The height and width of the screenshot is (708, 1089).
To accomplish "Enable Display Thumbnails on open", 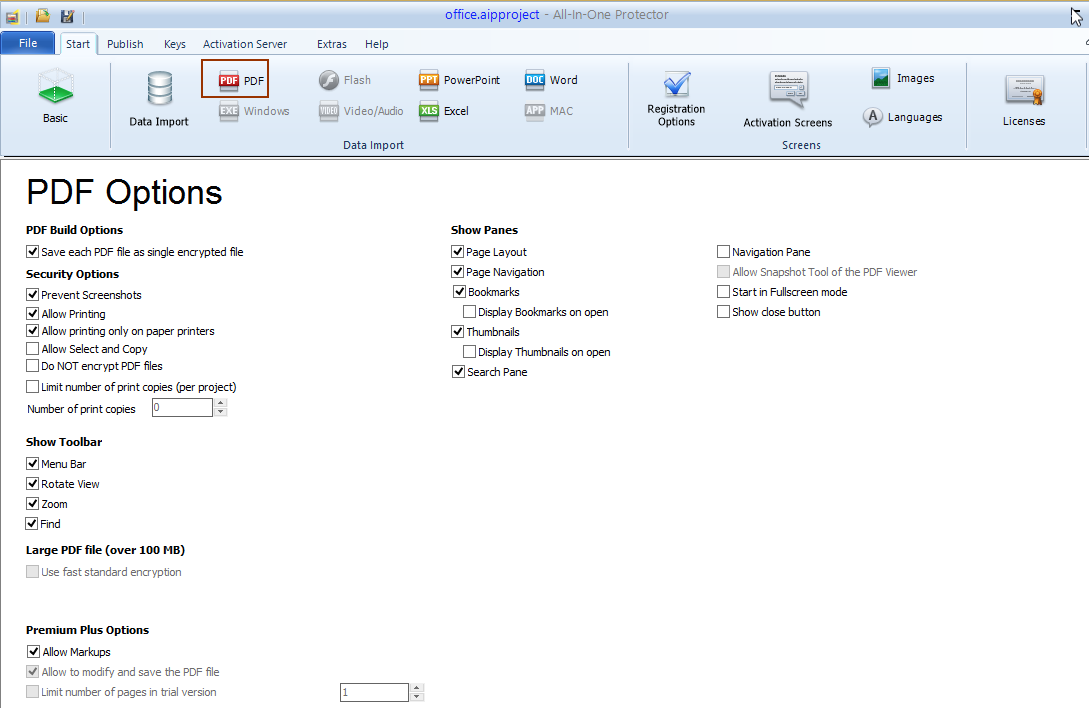I will [469, 352].
